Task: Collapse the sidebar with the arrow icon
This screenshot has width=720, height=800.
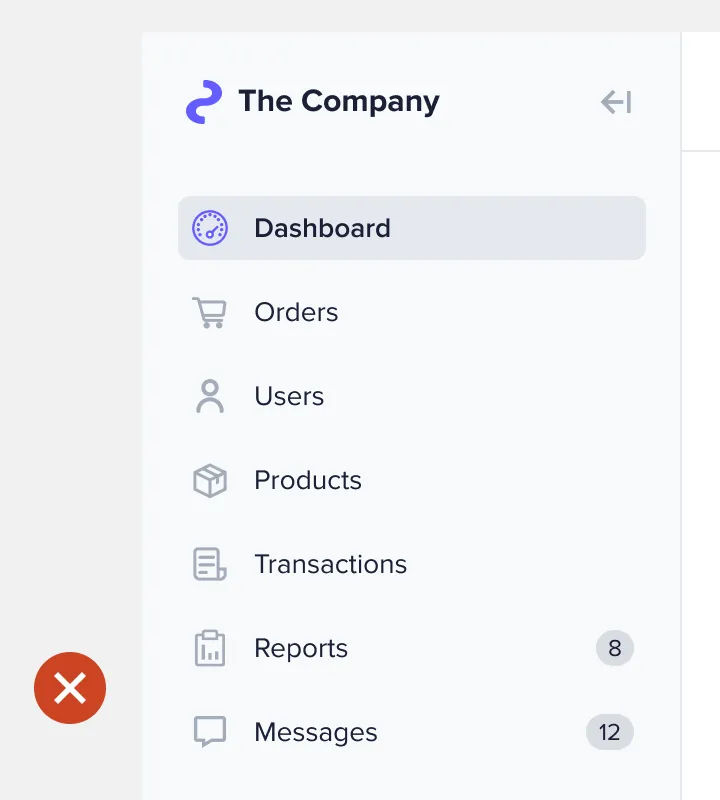Action: (x=616, y=102)
